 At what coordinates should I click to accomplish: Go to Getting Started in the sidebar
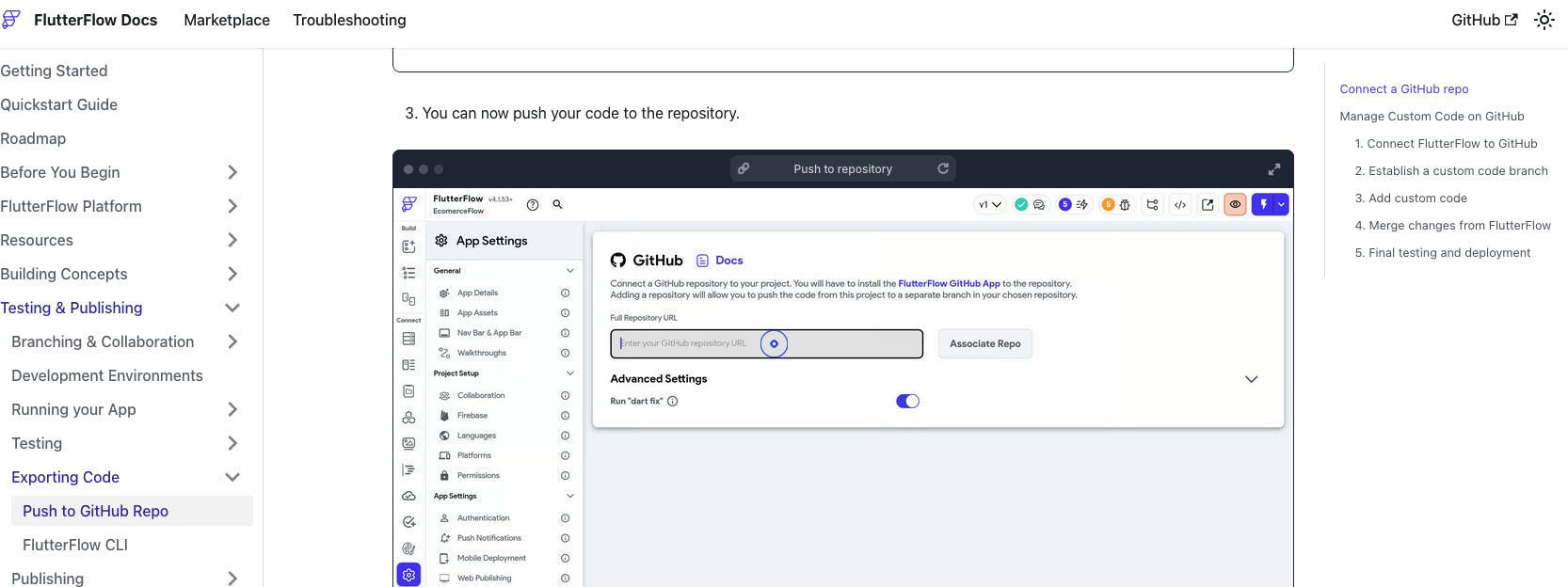pos(54,71)
